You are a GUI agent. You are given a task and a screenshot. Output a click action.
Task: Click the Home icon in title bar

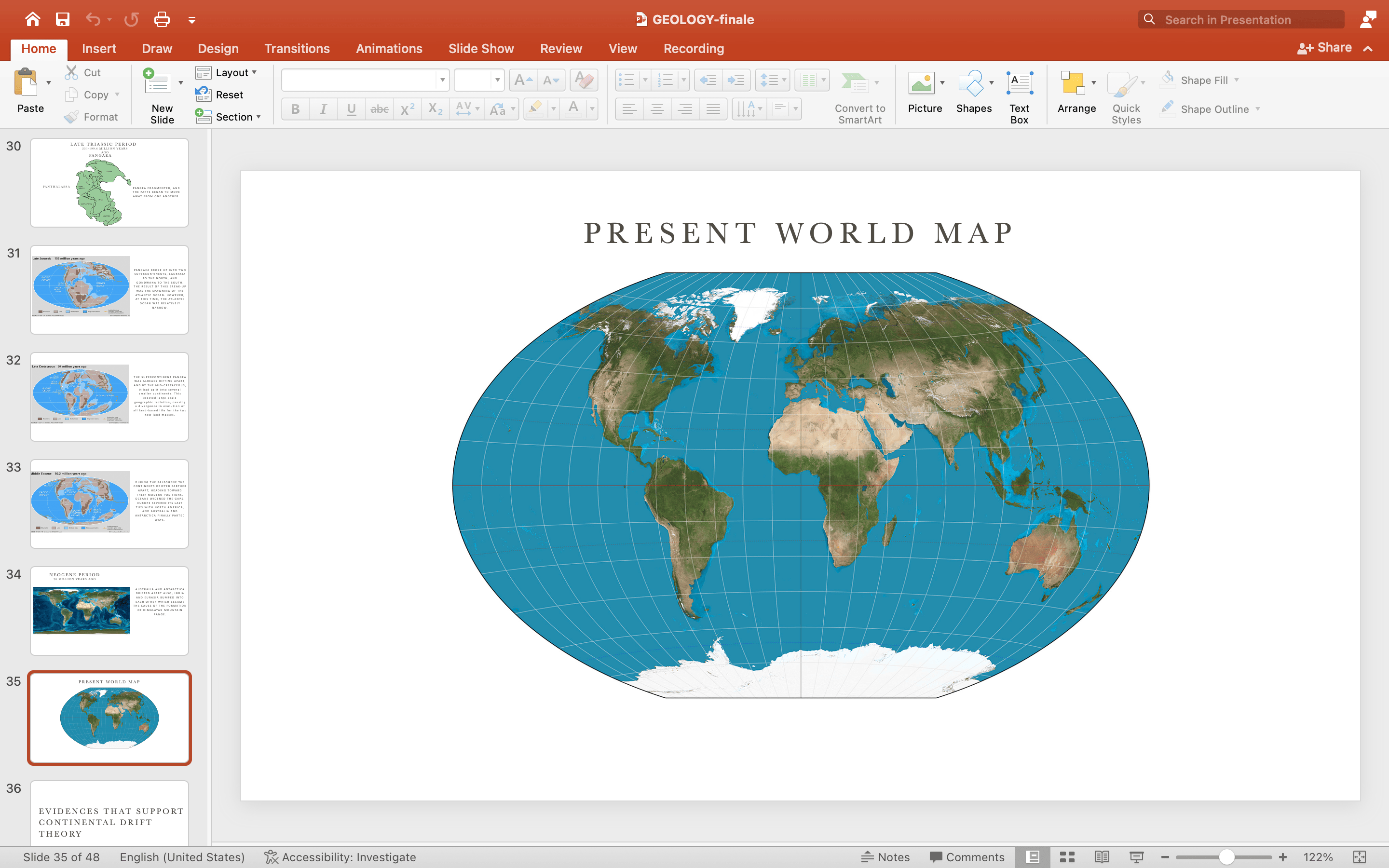33,19
